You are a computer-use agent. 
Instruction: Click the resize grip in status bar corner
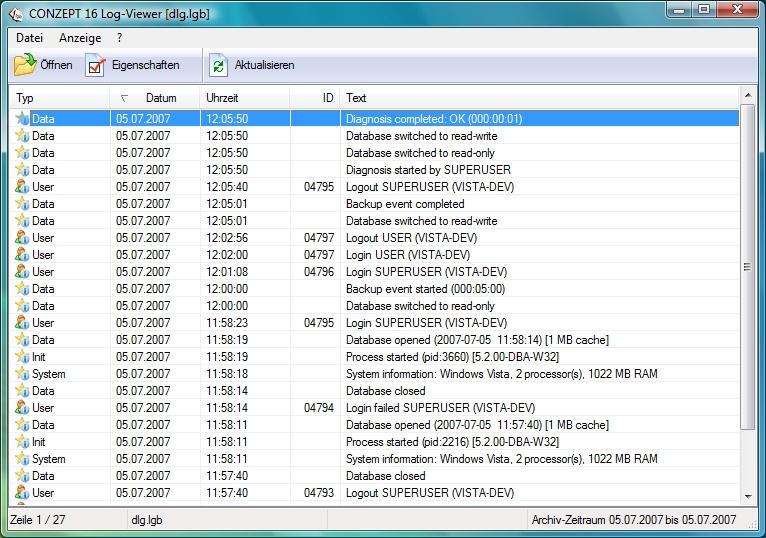751,523
